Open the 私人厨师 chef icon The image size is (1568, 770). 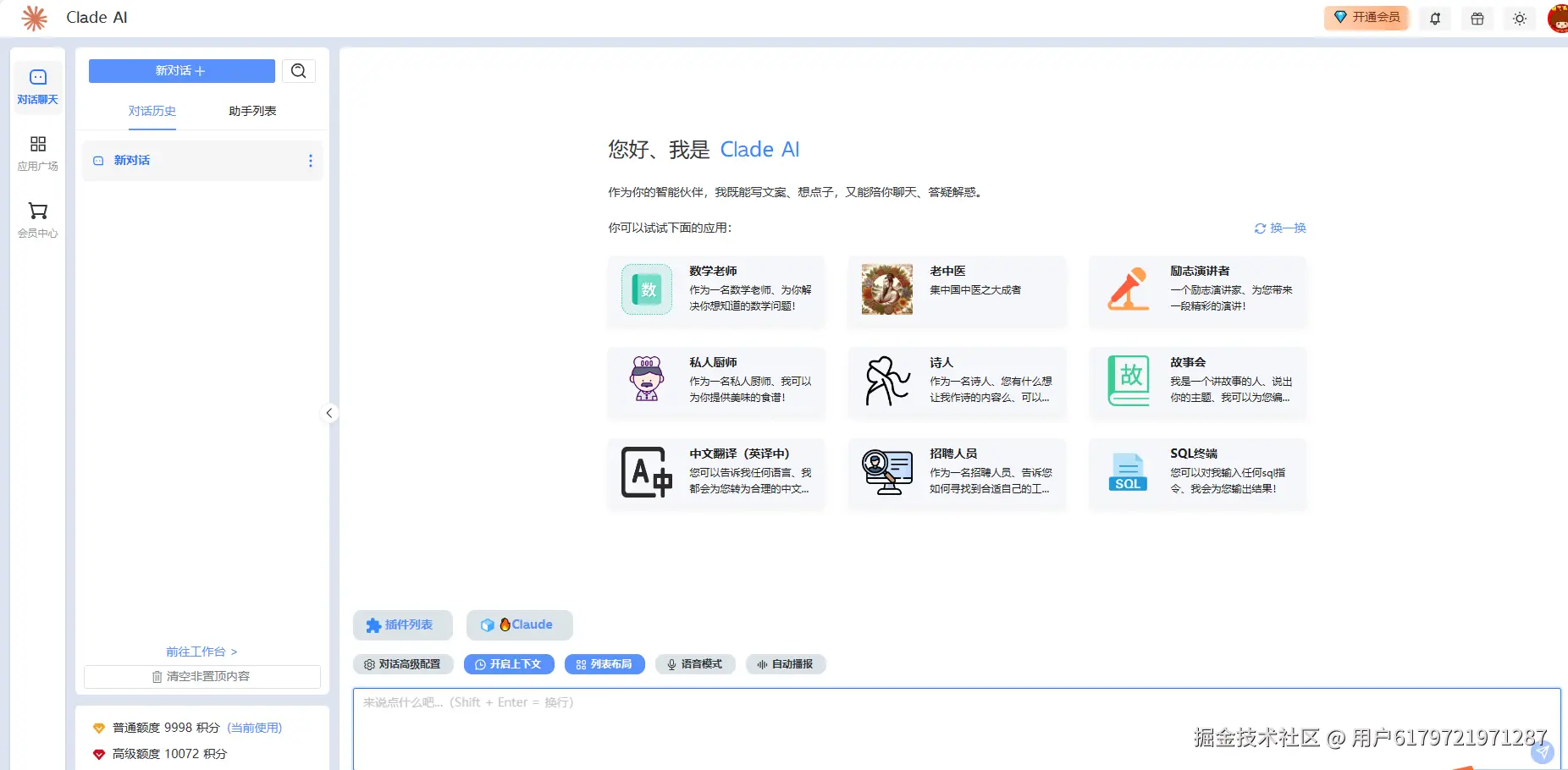click(647, 379)
